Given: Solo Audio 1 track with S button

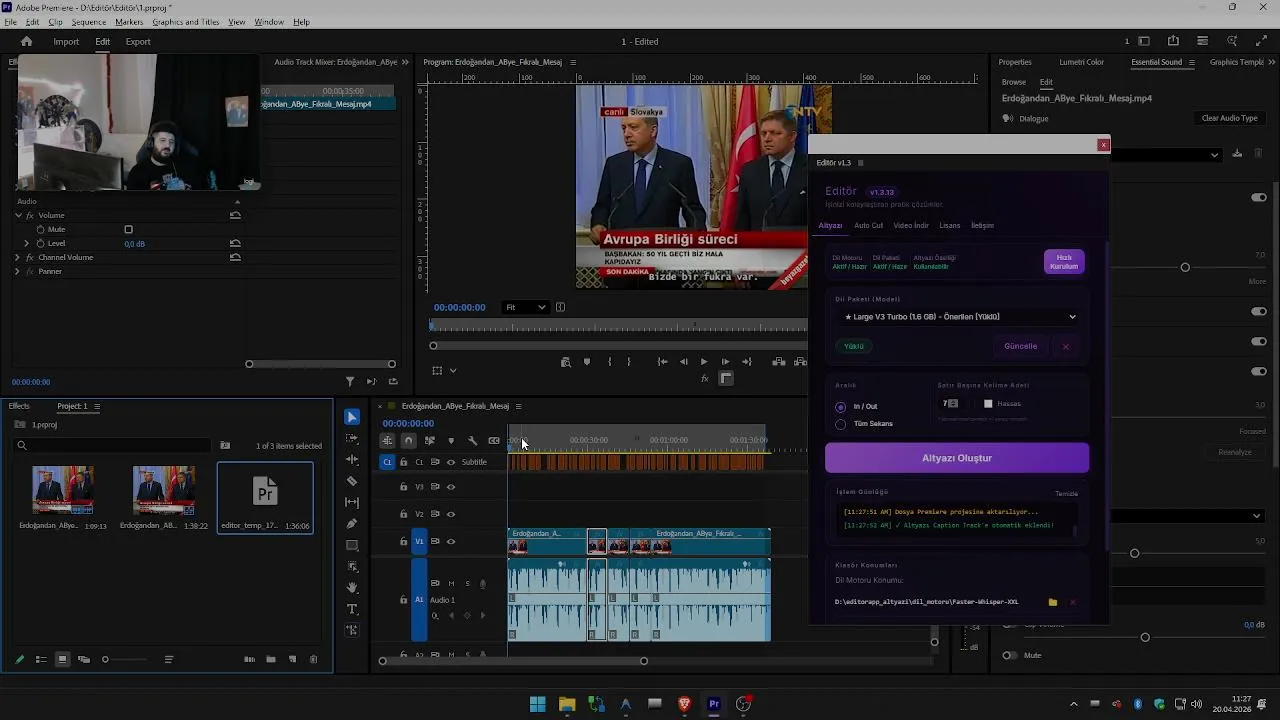Looking at the screenshot, I should [x=467, y=583].
